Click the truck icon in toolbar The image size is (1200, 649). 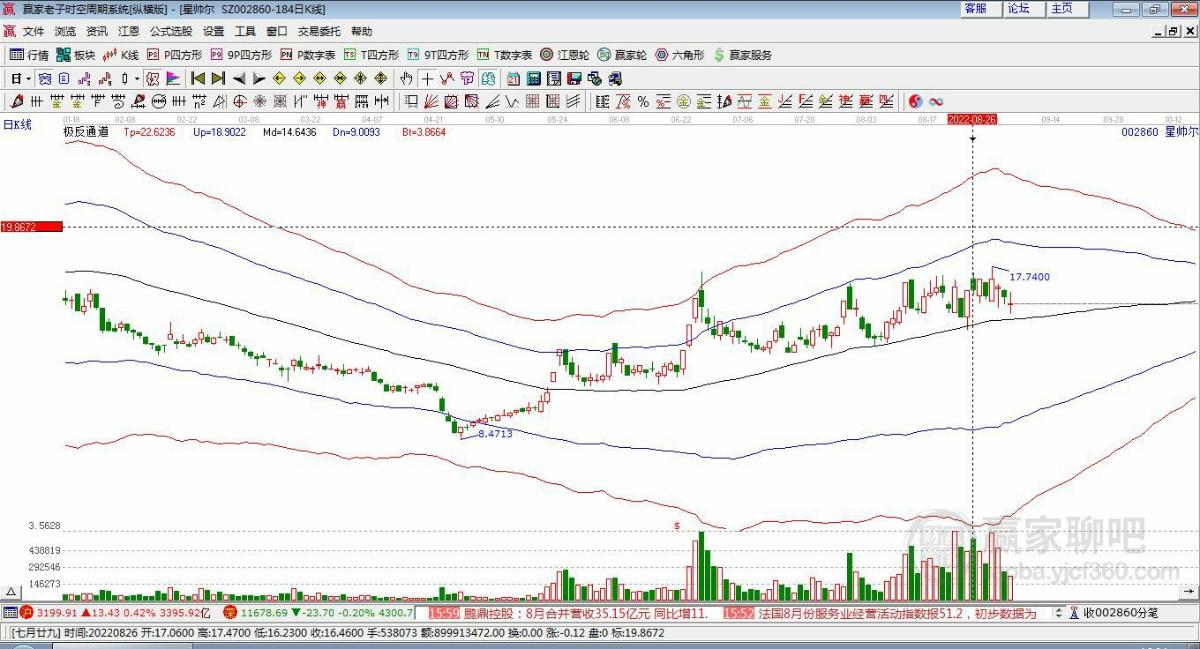point(614,78)
